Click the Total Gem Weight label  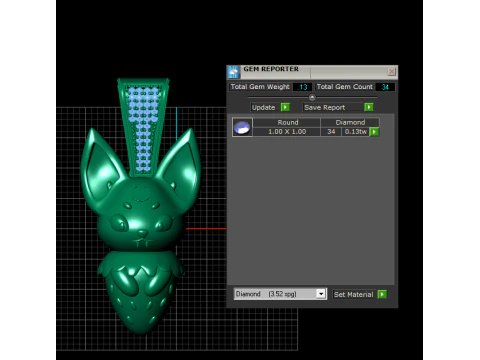pyautogui.click(x=260, y=87)
